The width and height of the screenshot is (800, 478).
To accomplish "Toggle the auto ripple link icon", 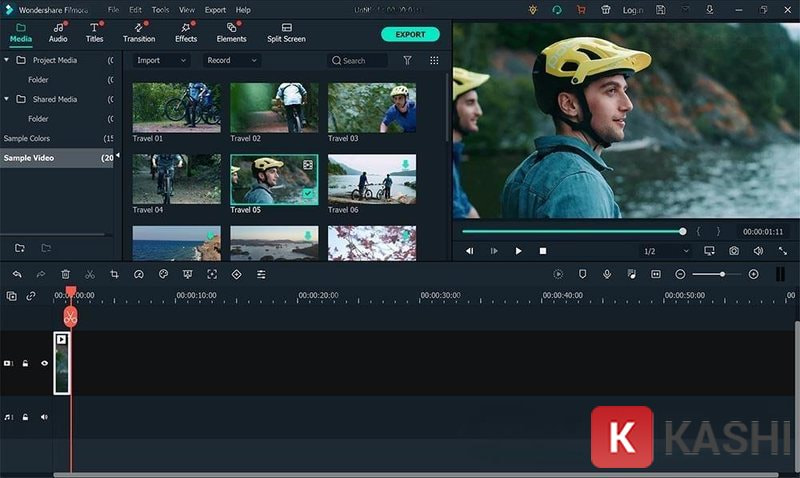I will click(31, 296).
